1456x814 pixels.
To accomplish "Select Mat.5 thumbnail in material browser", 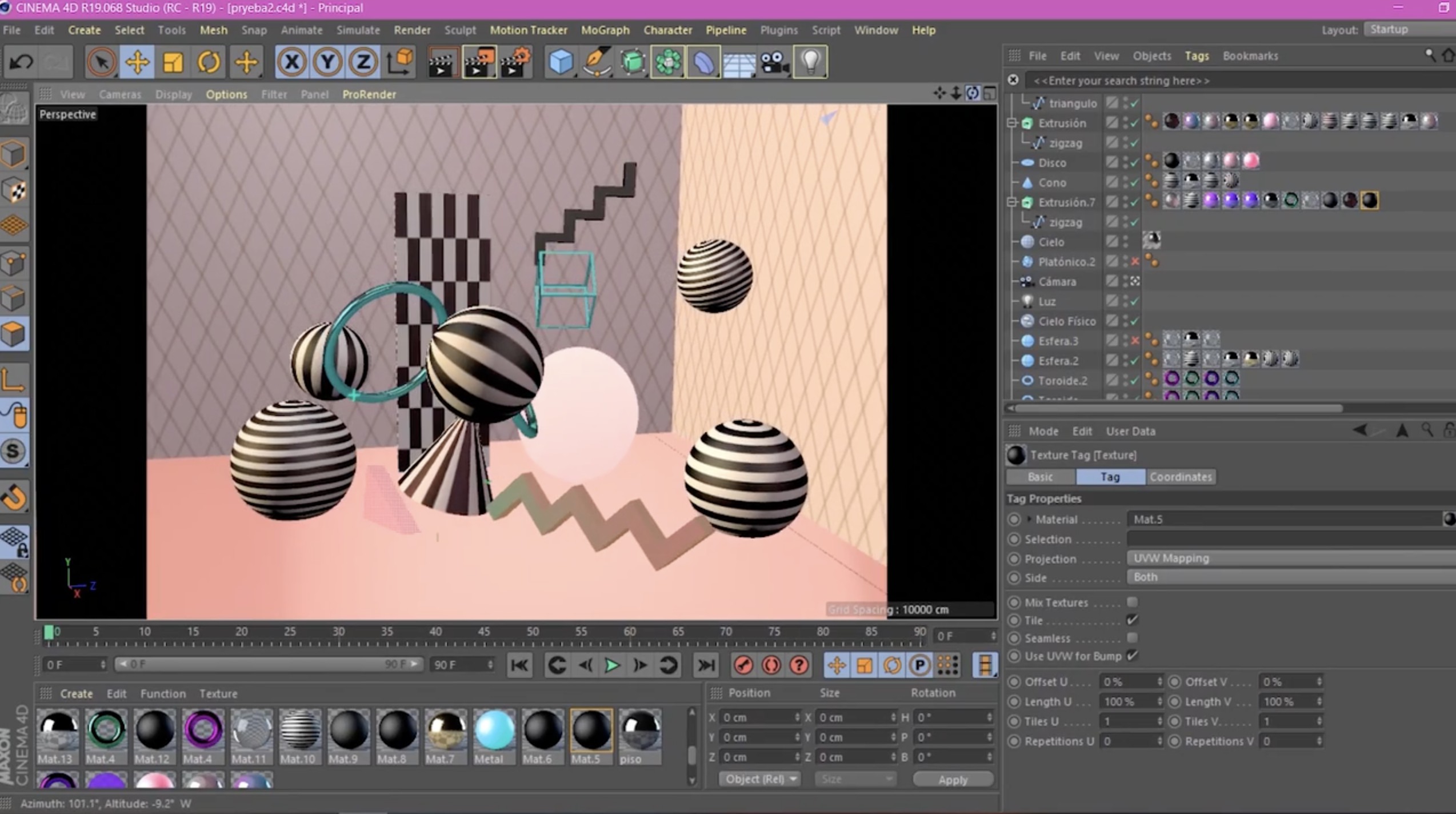I will click(x=590, y=730).
